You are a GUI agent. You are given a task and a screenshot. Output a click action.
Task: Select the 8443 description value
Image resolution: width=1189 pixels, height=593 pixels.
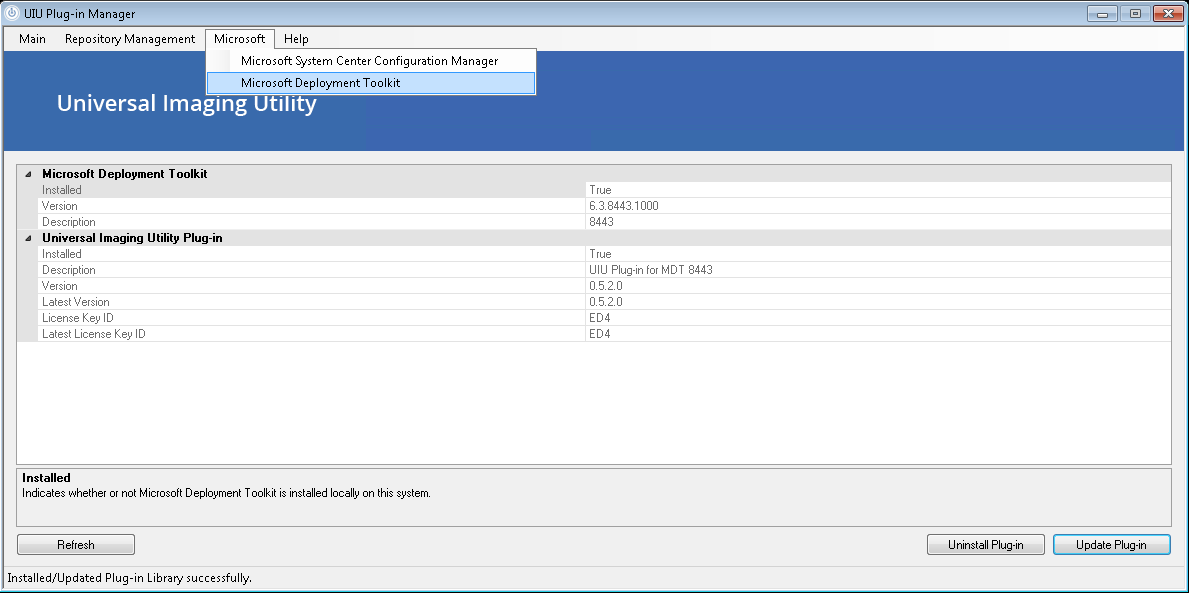pos(601,222)
